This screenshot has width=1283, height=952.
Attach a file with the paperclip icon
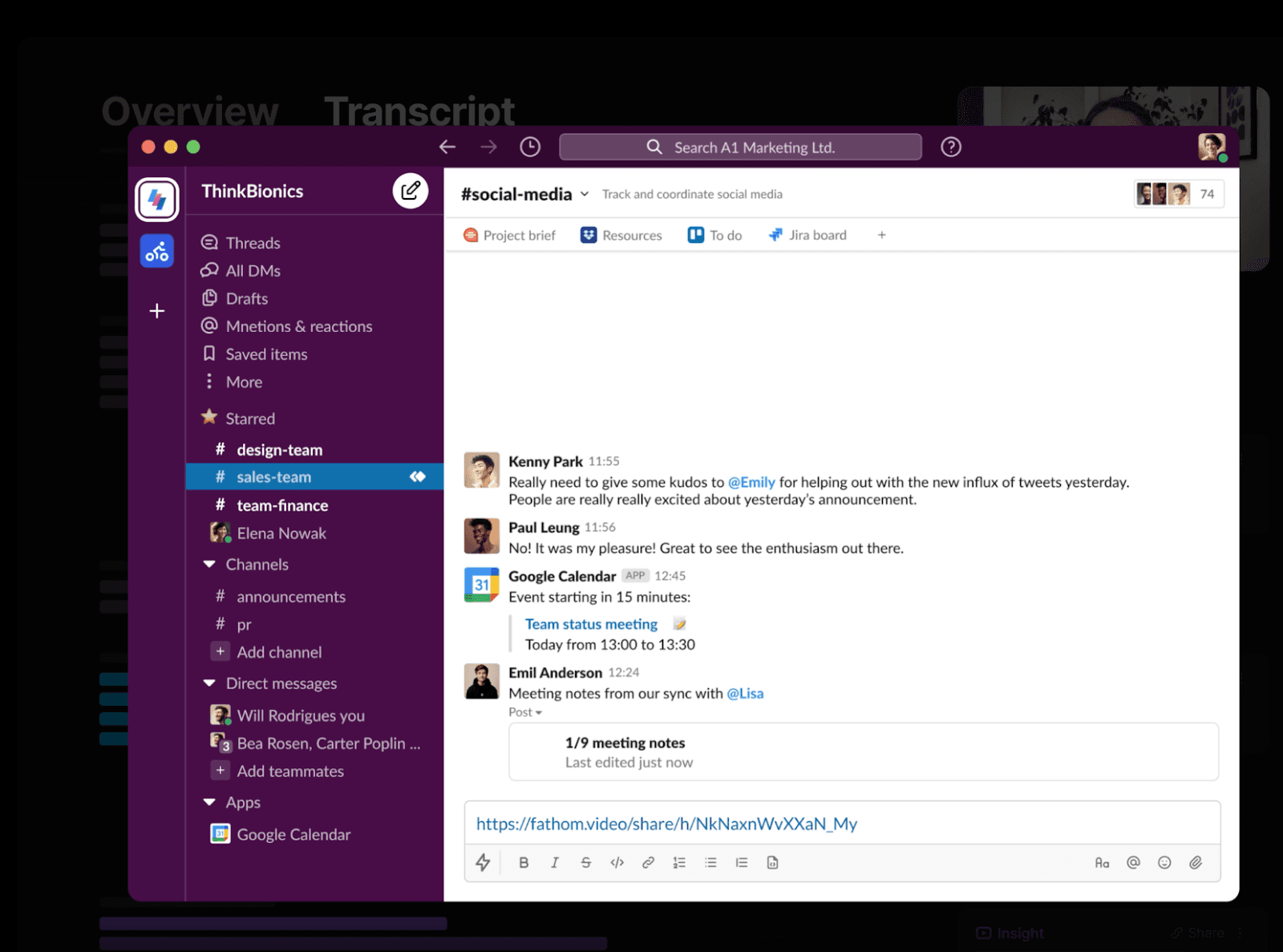point(1196,863)
